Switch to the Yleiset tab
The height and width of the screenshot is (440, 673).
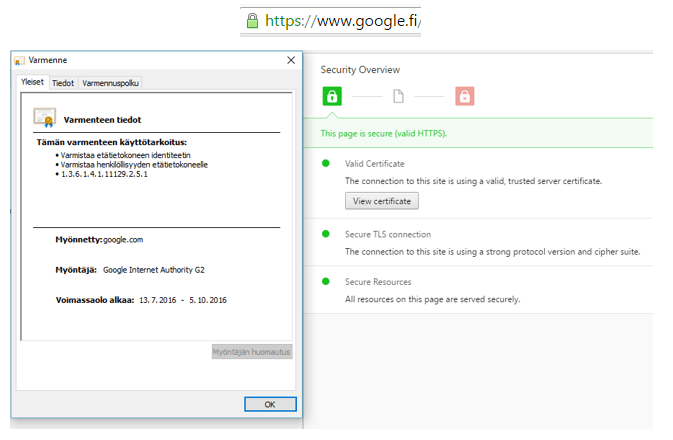(32, 82)
